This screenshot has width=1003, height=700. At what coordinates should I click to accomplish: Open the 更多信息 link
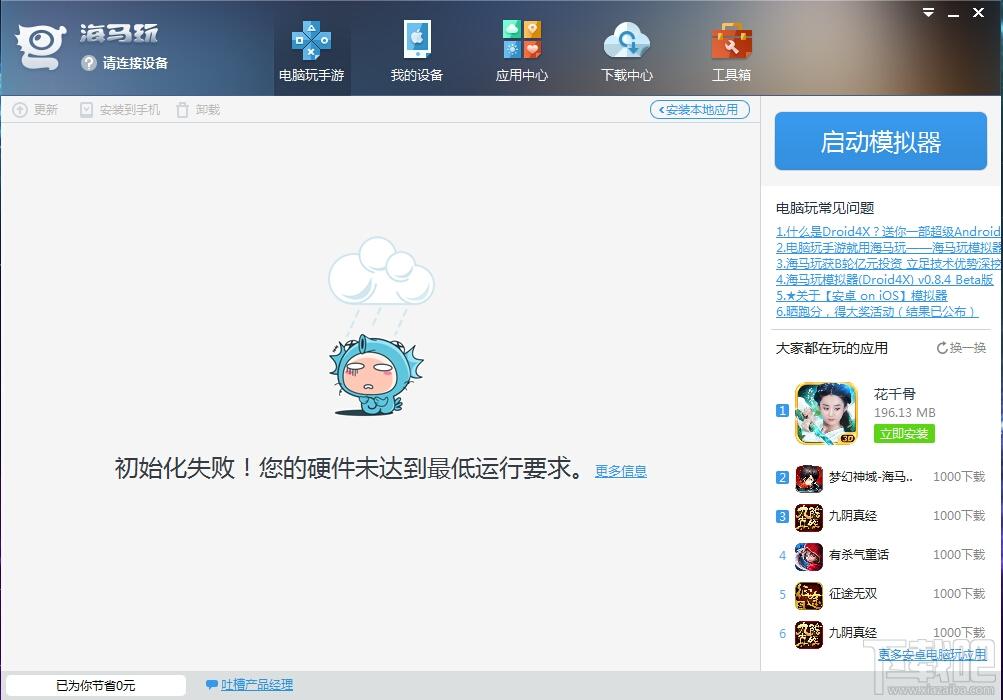620,472
